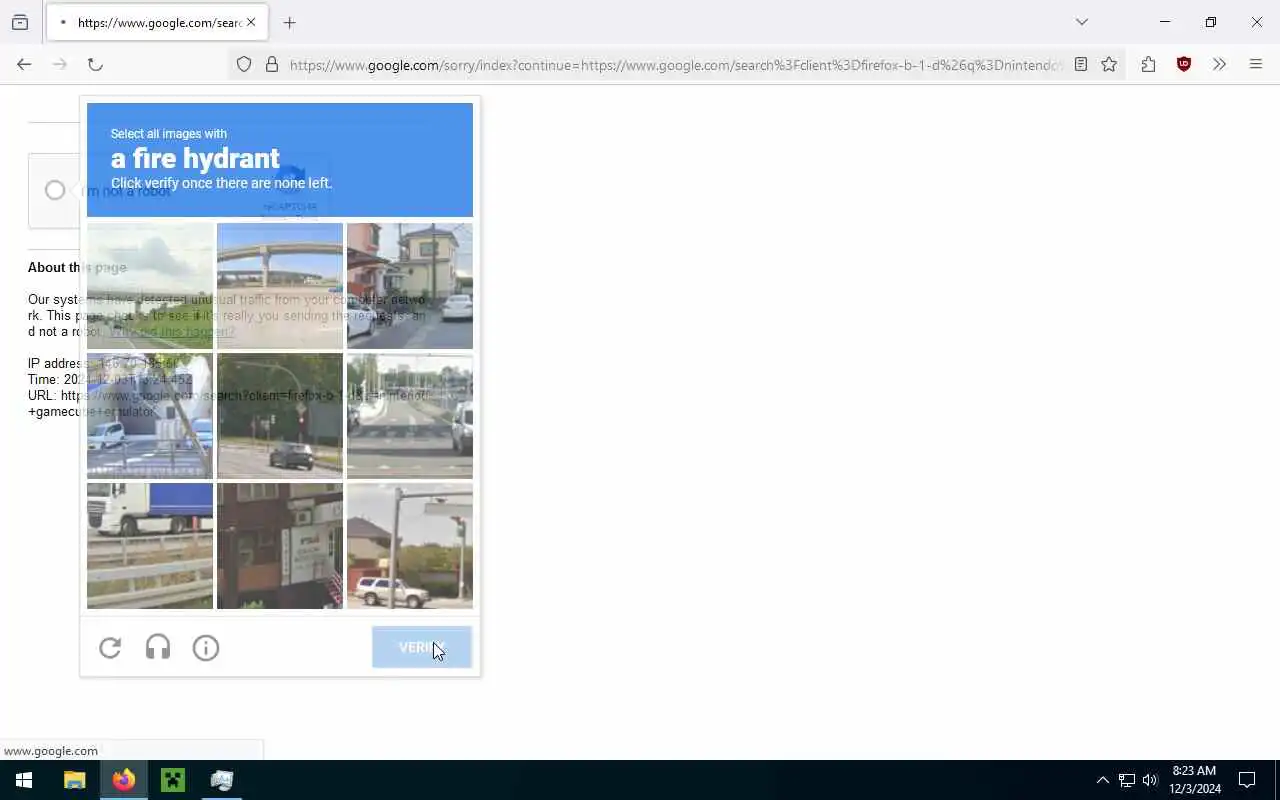This screenshot has height=800, width=1280.
Task: Close the google.com tab
Action: tap(251, 22)
